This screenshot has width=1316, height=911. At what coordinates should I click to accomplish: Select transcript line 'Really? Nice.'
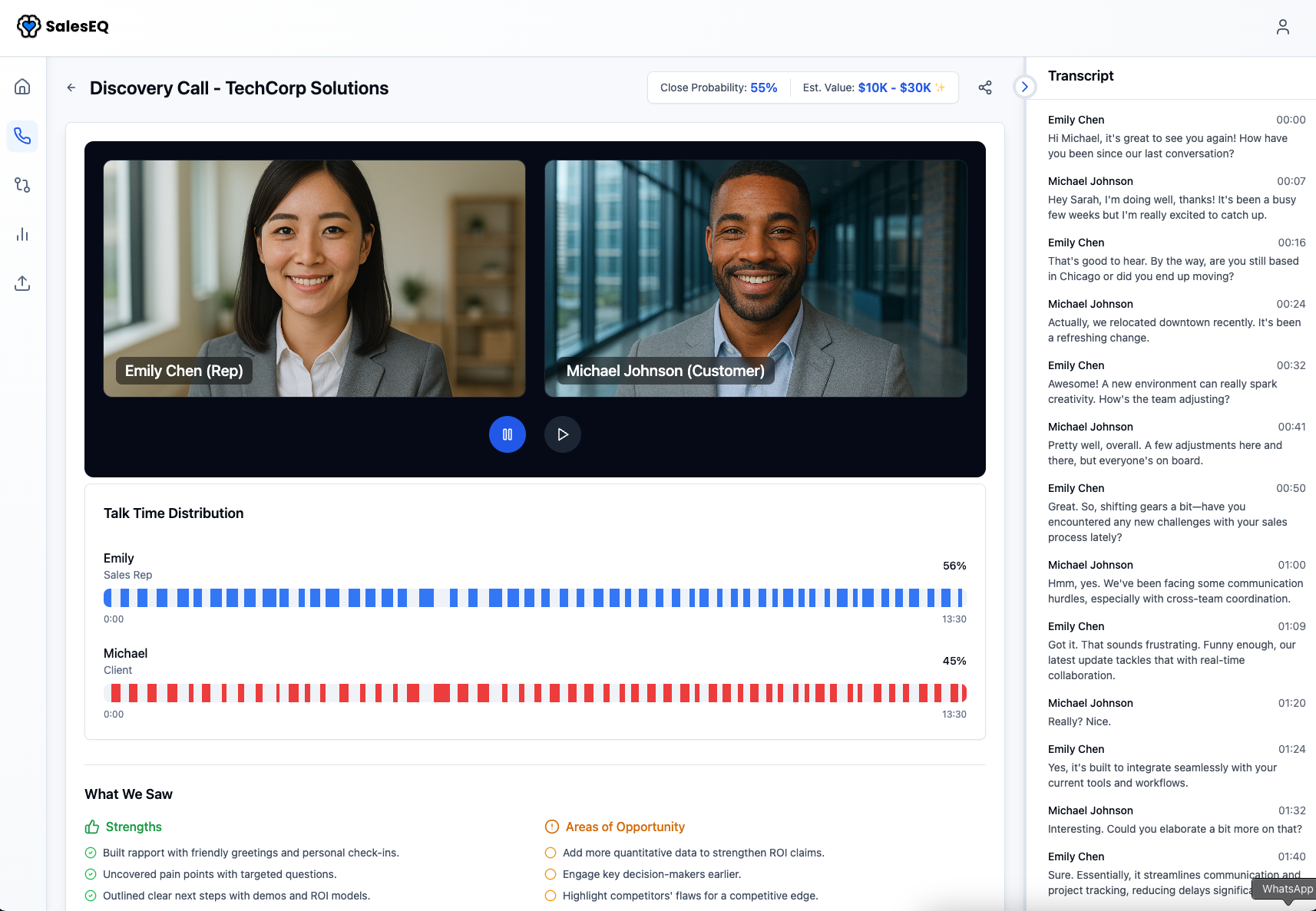(1080, 721)
